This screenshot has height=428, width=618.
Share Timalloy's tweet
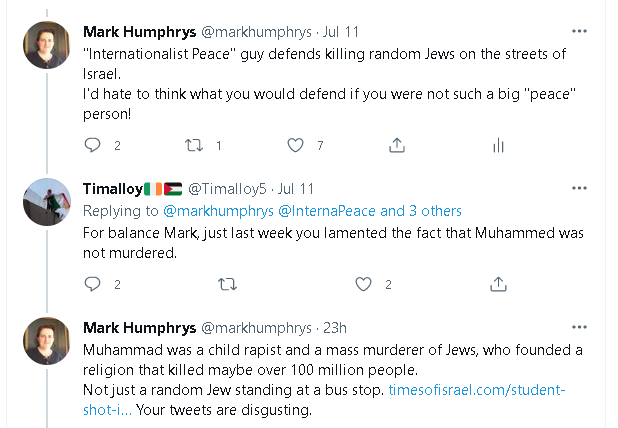point(498,284)
